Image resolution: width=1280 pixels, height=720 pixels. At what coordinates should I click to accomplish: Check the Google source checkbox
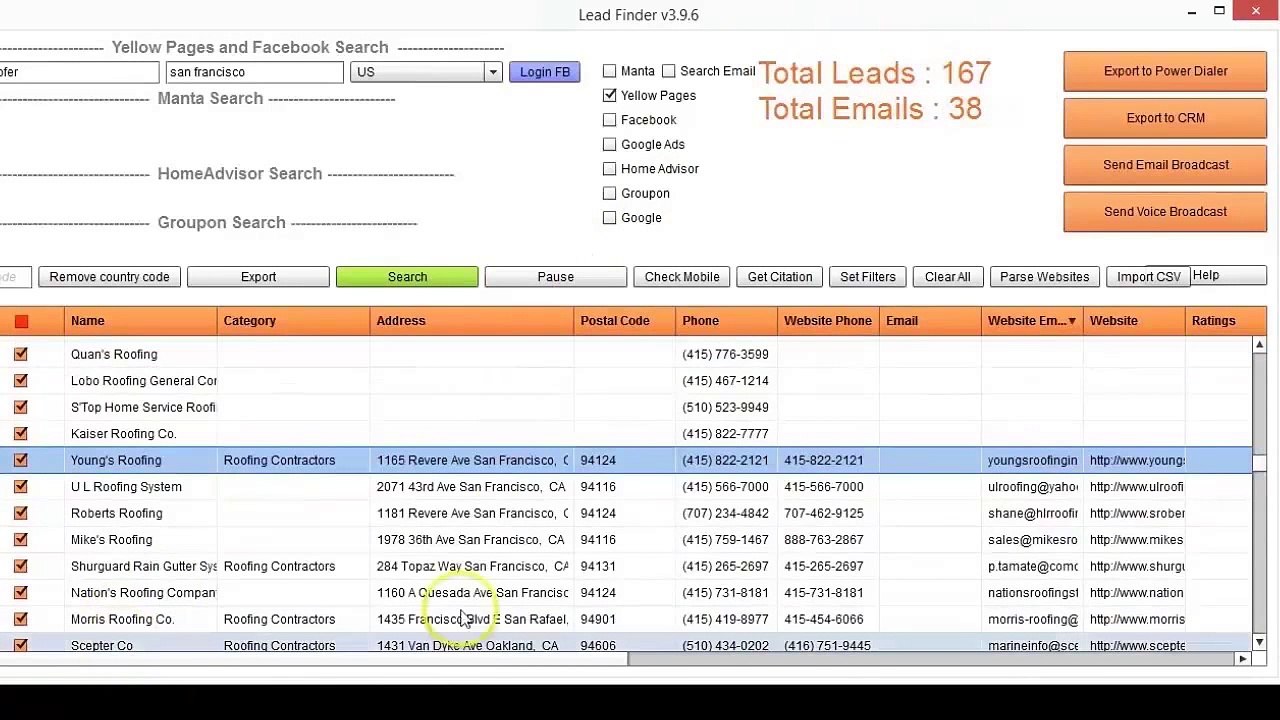click(x=610, y=218)
